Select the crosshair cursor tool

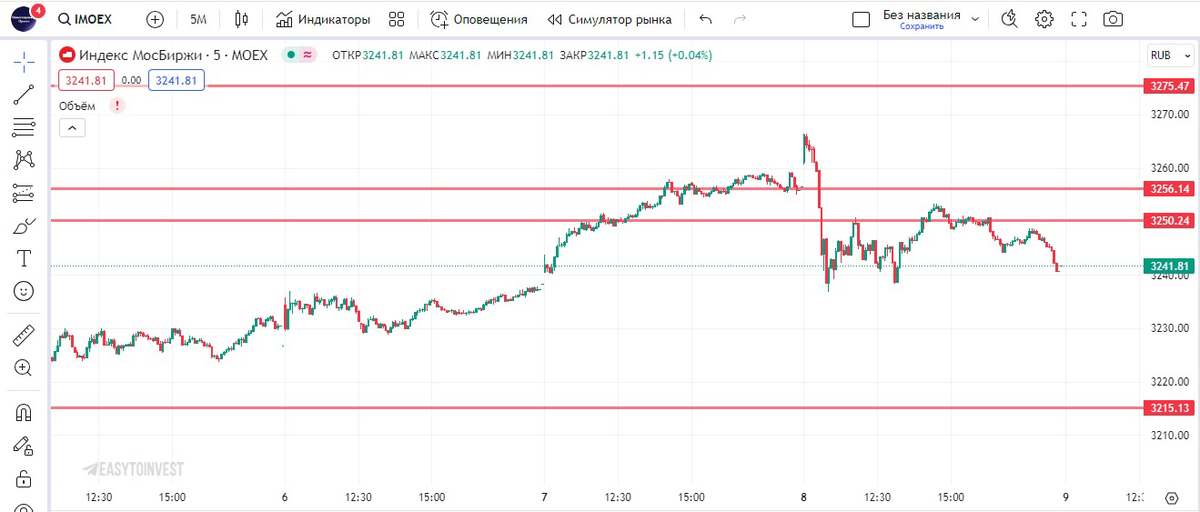(x=24, y=61)
